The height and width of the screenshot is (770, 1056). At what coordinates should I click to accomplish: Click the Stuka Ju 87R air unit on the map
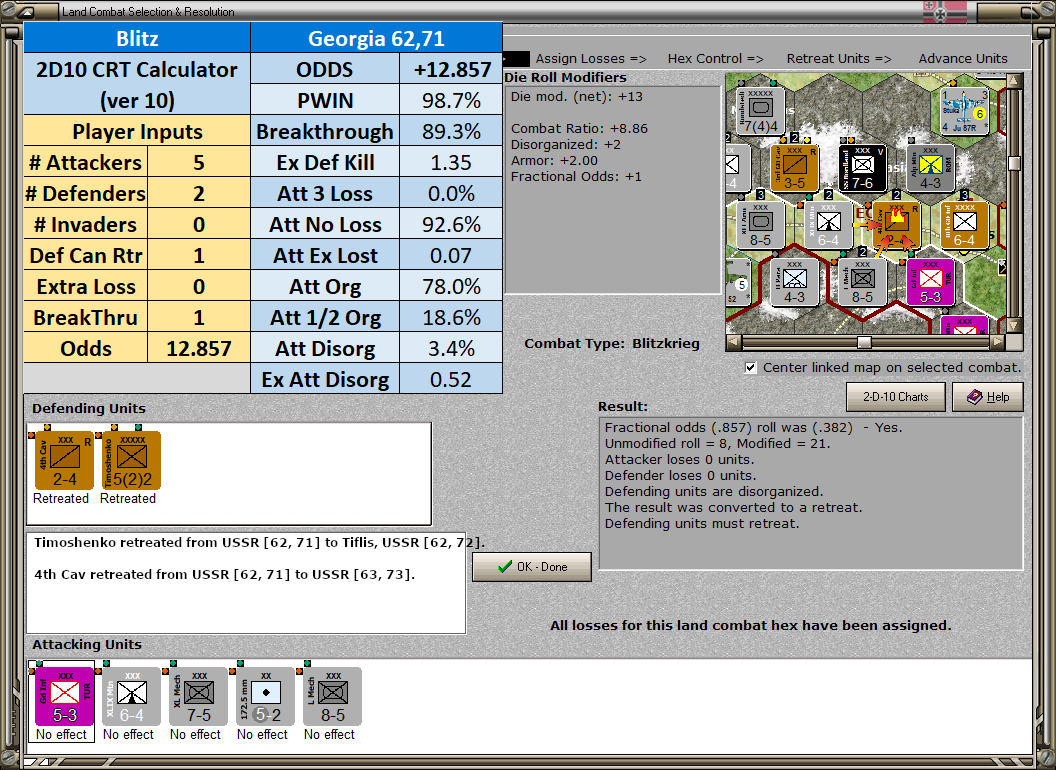pyautogui.click(x=964, y=112)
